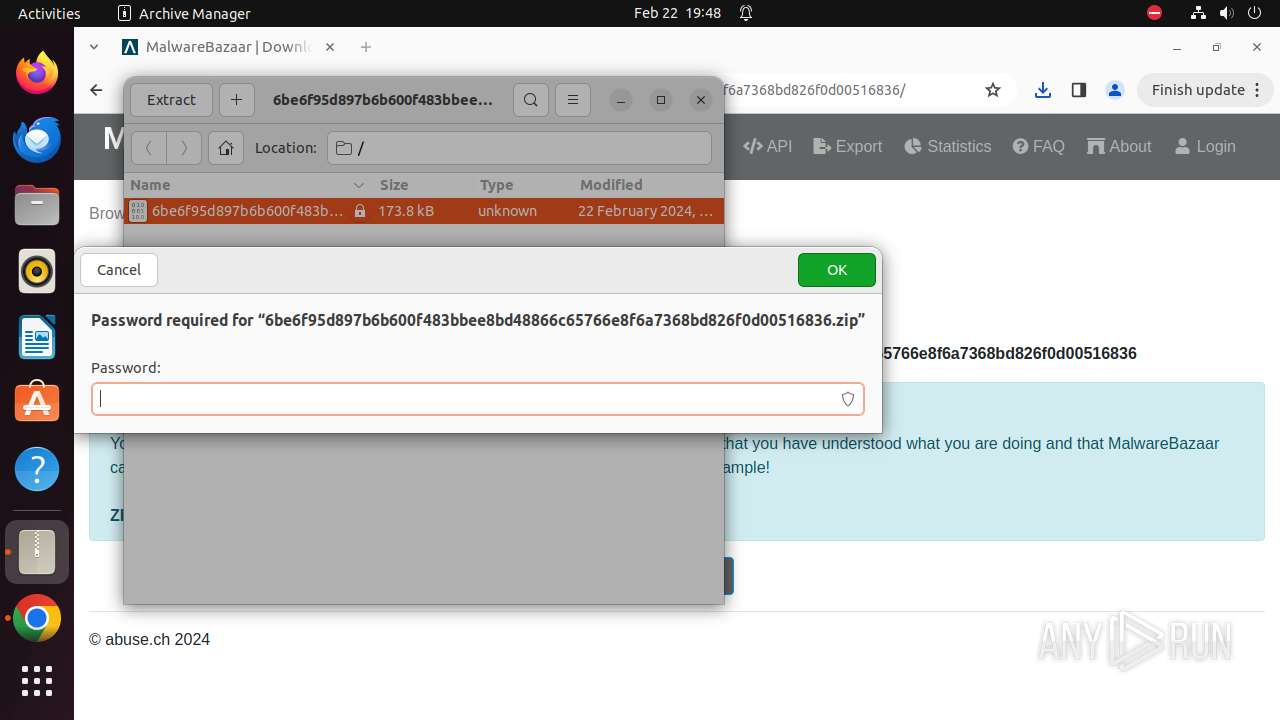1280x720 pixels.
Task: Add files with the plus button
Action: pos(236,100)
